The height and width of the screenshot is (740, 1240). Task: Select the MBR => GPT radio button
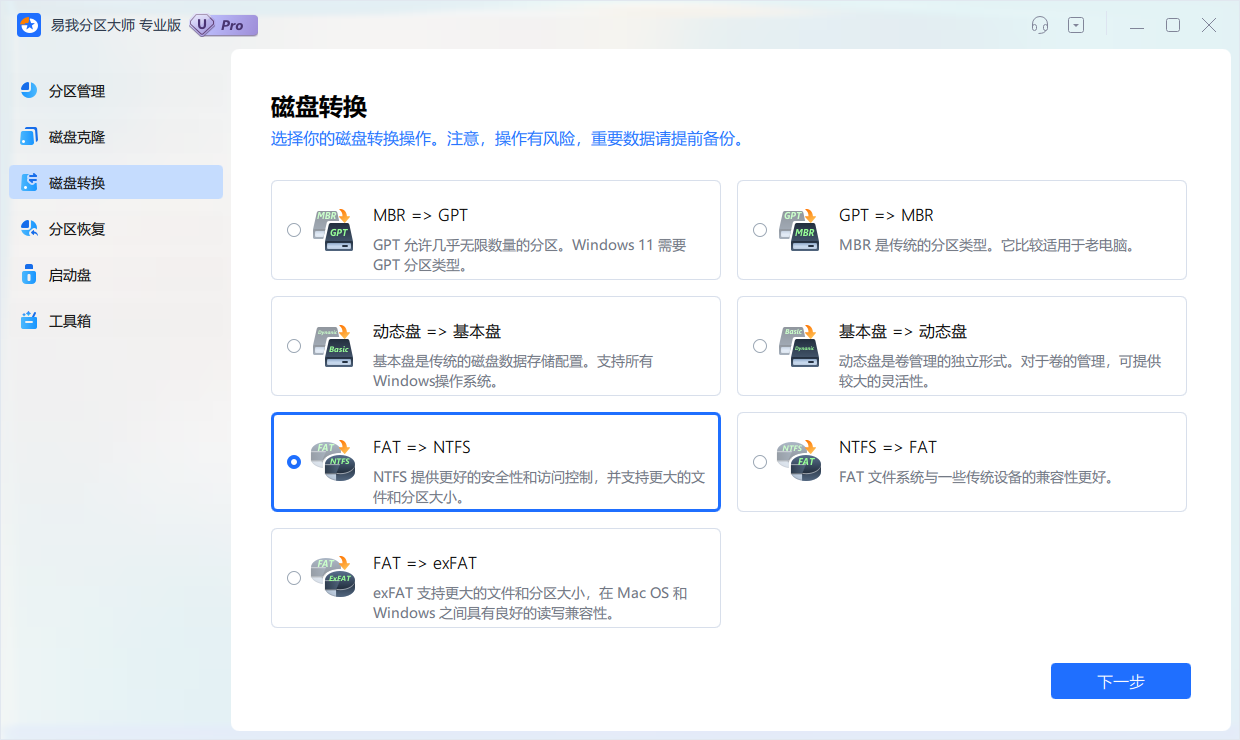pyautogui.click(x=293, y=230)
